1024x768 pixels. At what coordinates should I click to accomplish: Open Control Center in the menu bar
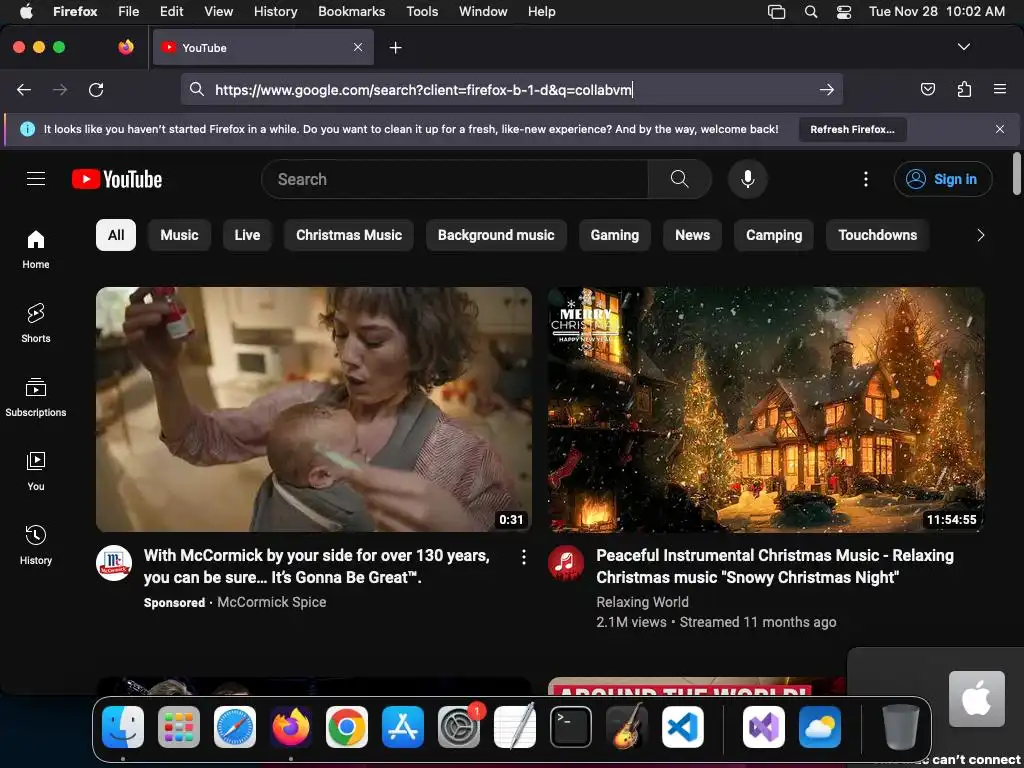[844, 12]
